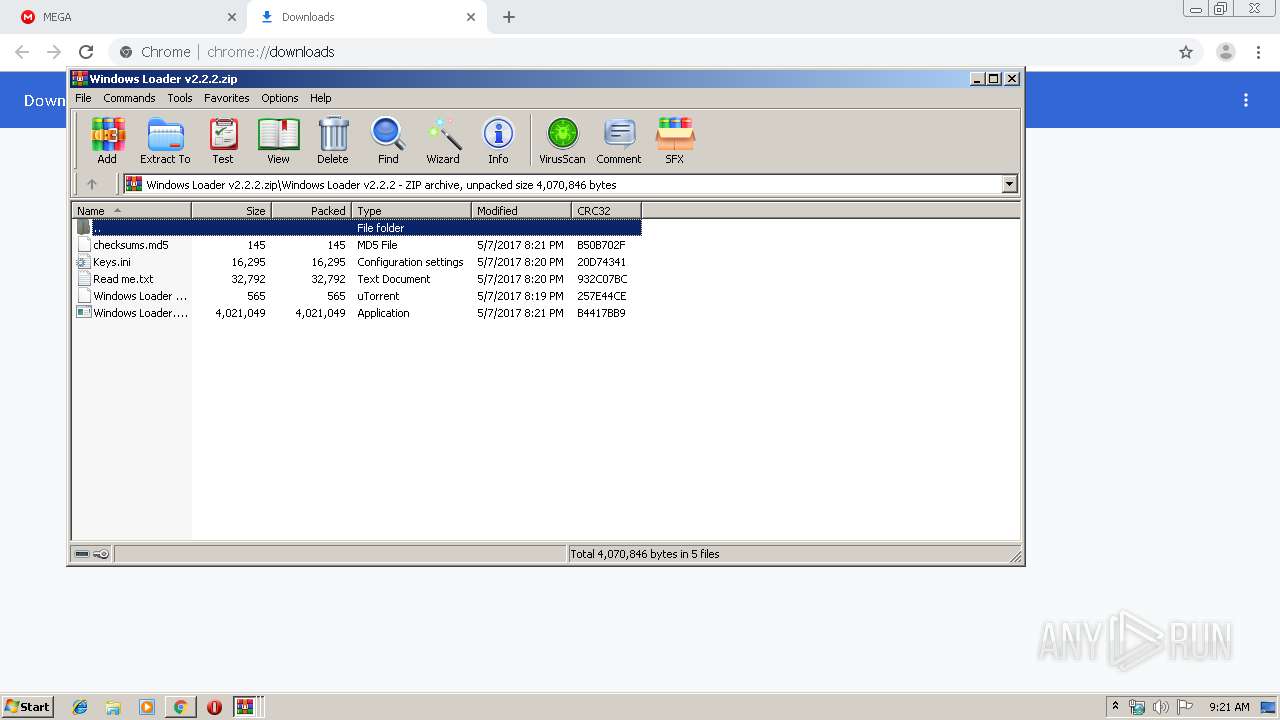
Task: Open the Options menu
Action: [x=280, y=98]
